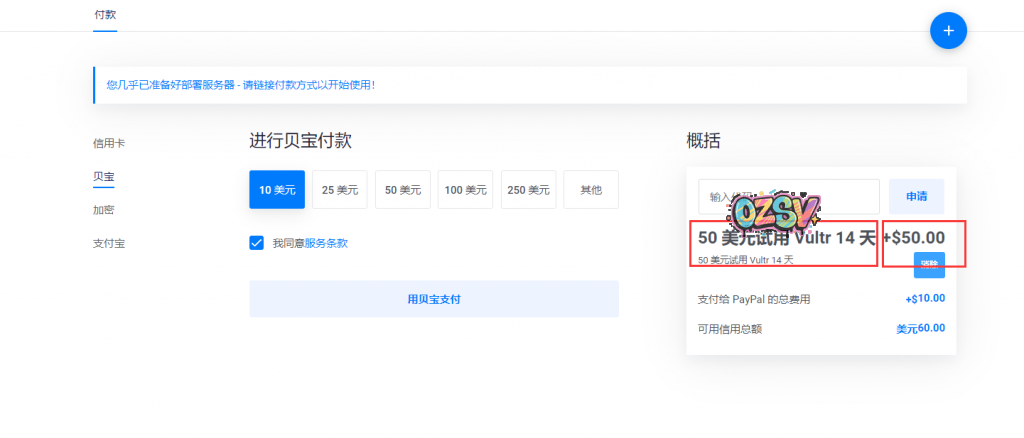Switch to 加密 payment method
Image resolution: width=1024 pixels, height=438 pixels.
coord(104,210)
